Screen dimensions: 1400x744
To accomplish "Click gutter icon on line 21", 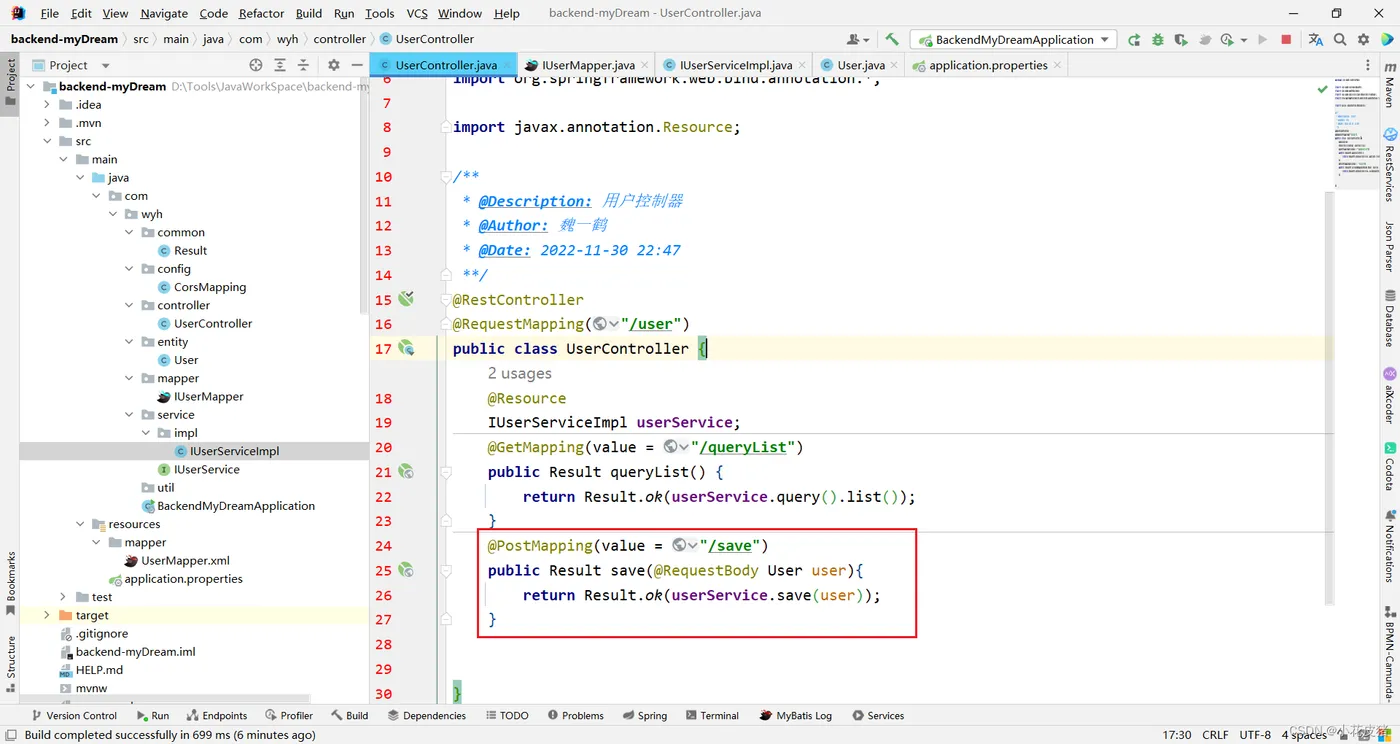I will 406,471.
